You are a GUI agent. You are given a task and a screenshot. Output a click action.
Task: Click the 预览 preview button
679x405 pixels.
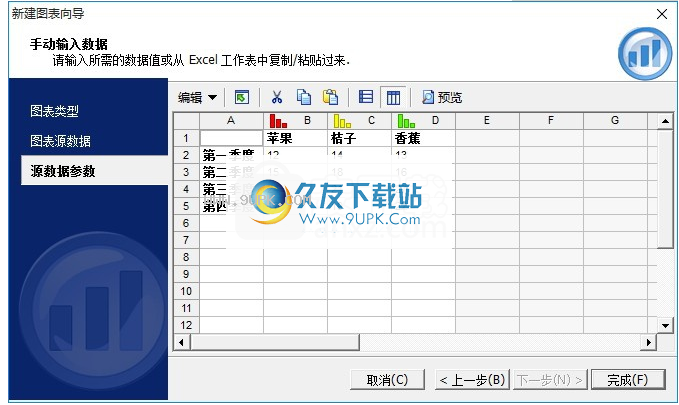tap(442, 97)
